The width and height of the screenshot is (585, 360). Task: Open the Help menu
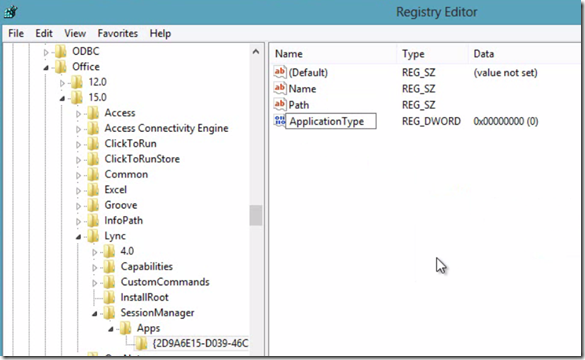pyautogui.click(x=160, y=34)
